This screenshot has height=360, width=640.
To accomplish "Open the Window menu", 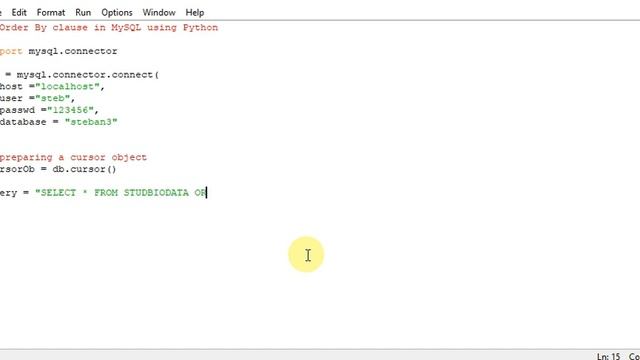I will [x=159, y=13].
